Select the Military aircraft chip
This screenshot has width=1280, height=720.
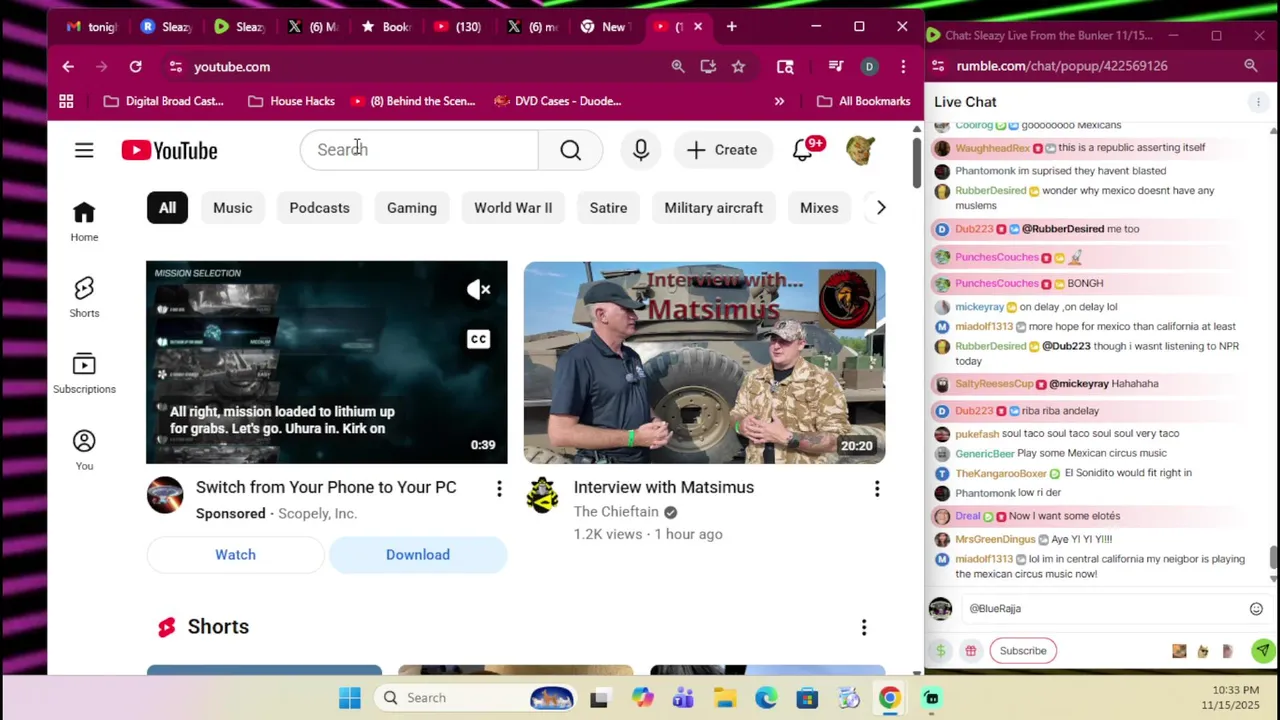point(714,208)
